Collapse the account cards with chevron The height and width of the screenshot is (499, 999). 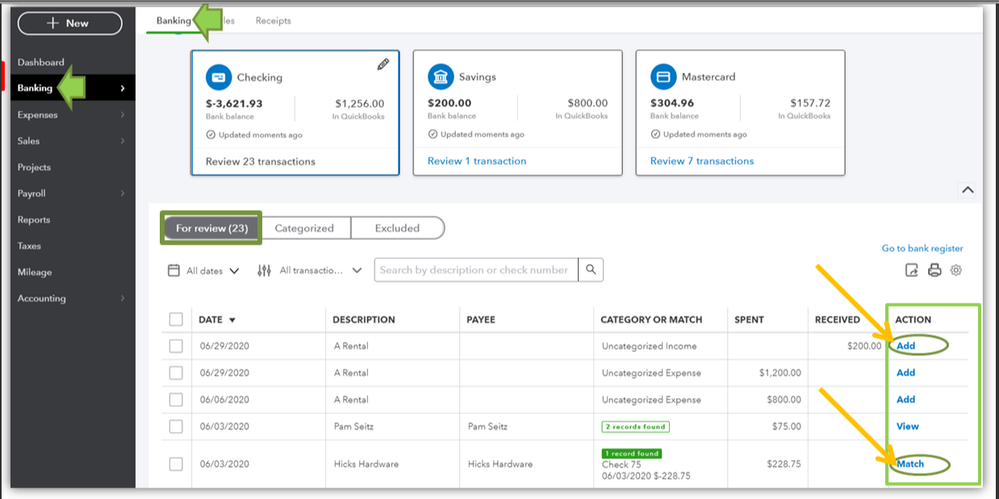(x=967, y=190)
